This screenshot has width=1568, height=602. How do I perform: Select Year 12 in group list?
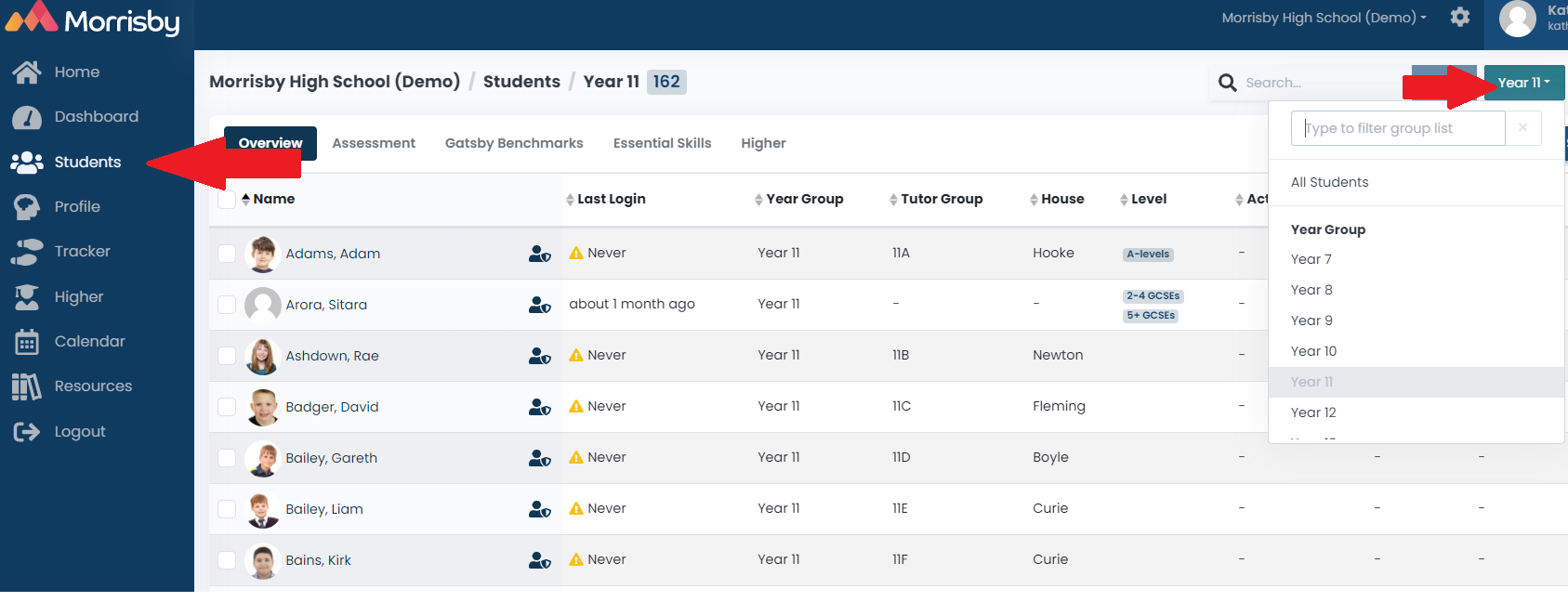pos(1416,412)
